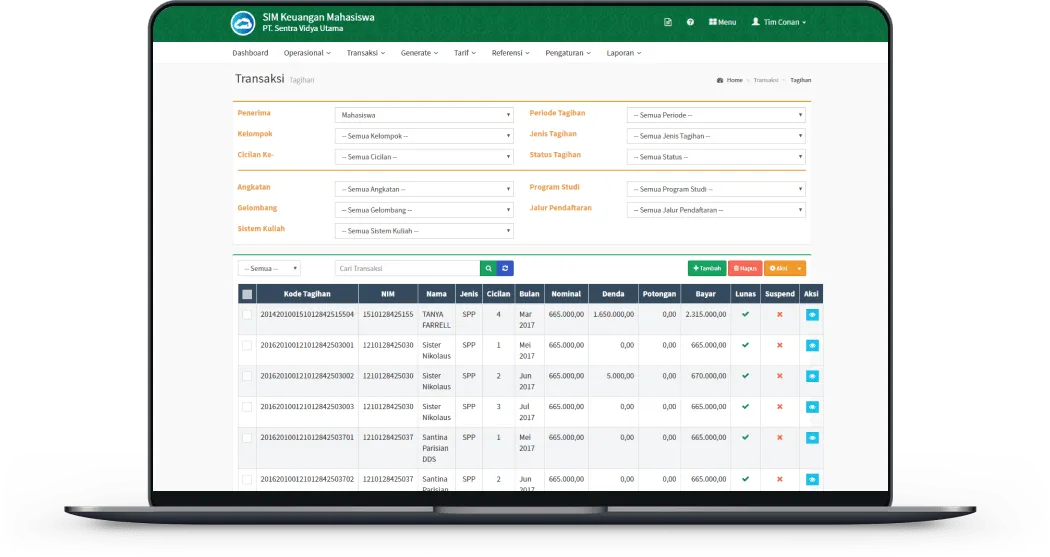
Task: Open the help question mark icon
Action: coord(690,22)
